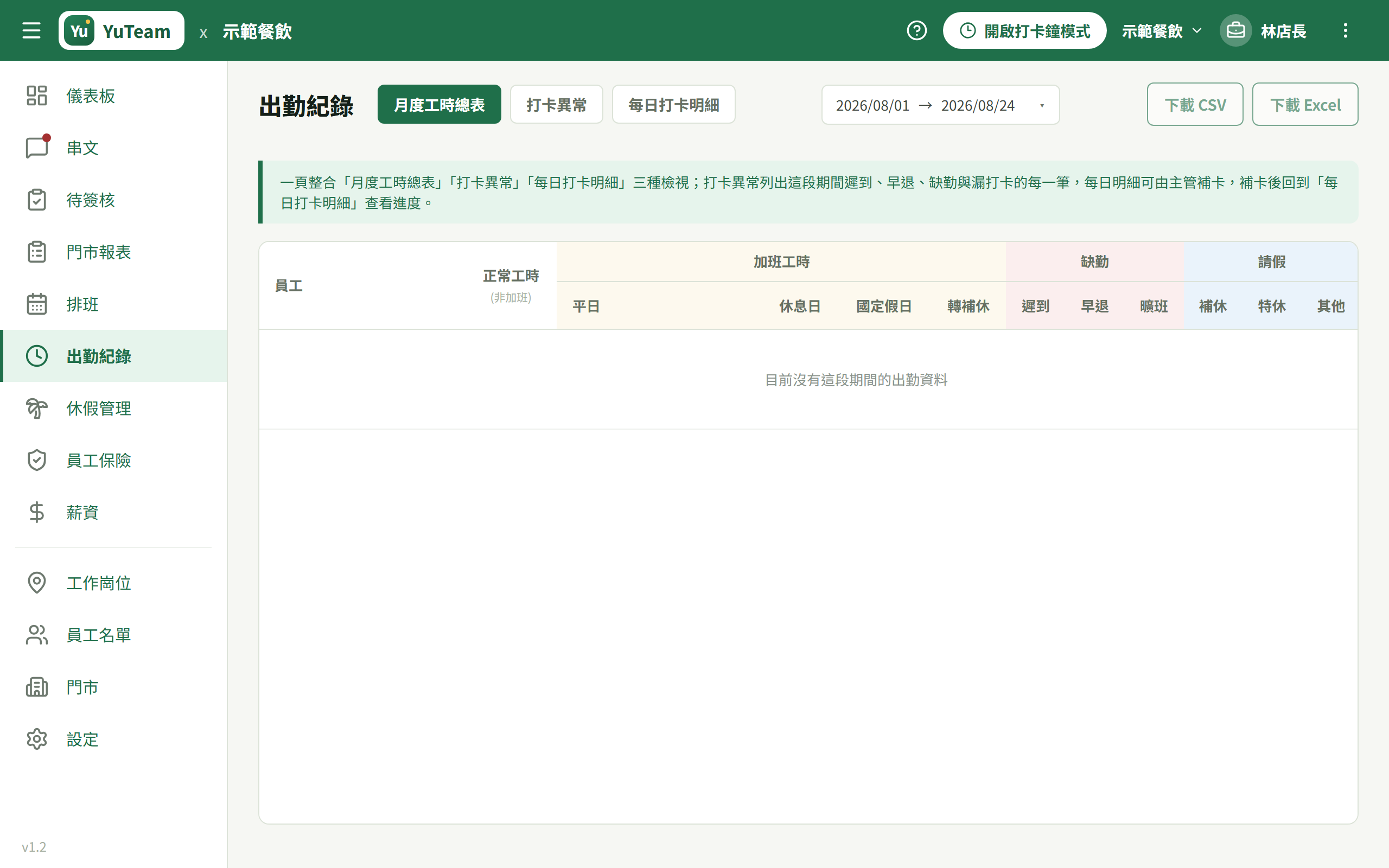Image resolution: width=1389 pixels, height=868 pixels.
Task: Open the date range picker 2026/08/01
Action: pyautogui.click(x=940, y=105)
